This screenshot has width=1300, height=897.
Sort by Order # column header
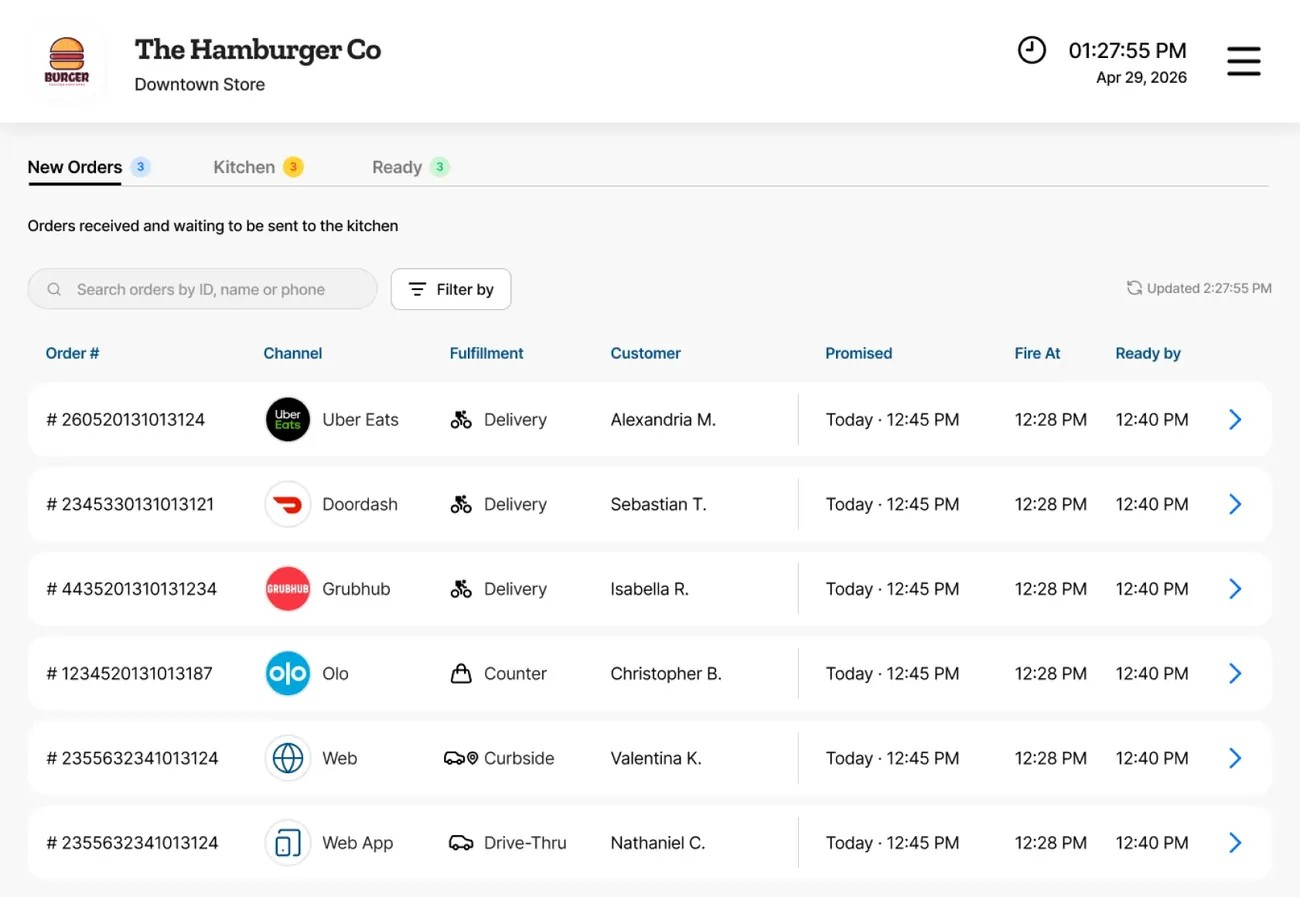(x=72, y=353)
